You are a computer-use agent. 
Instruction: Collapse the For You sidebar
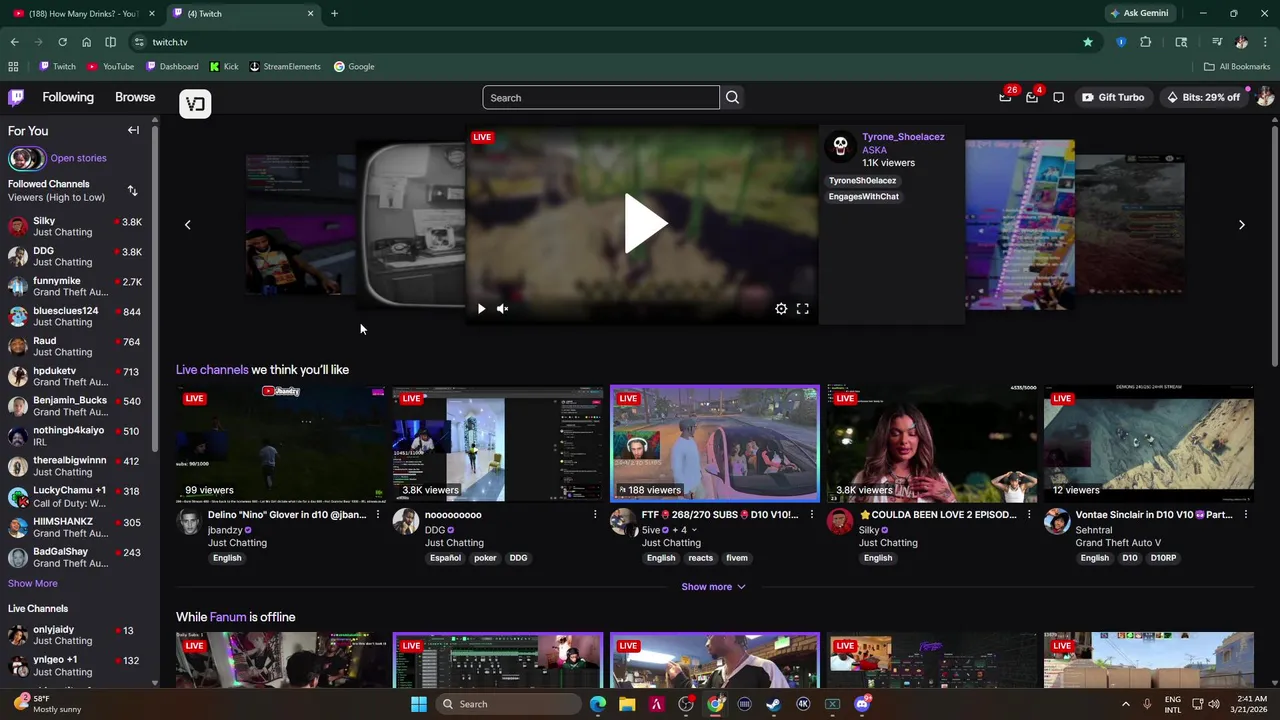pyautogui.click(x=133, y=130)
